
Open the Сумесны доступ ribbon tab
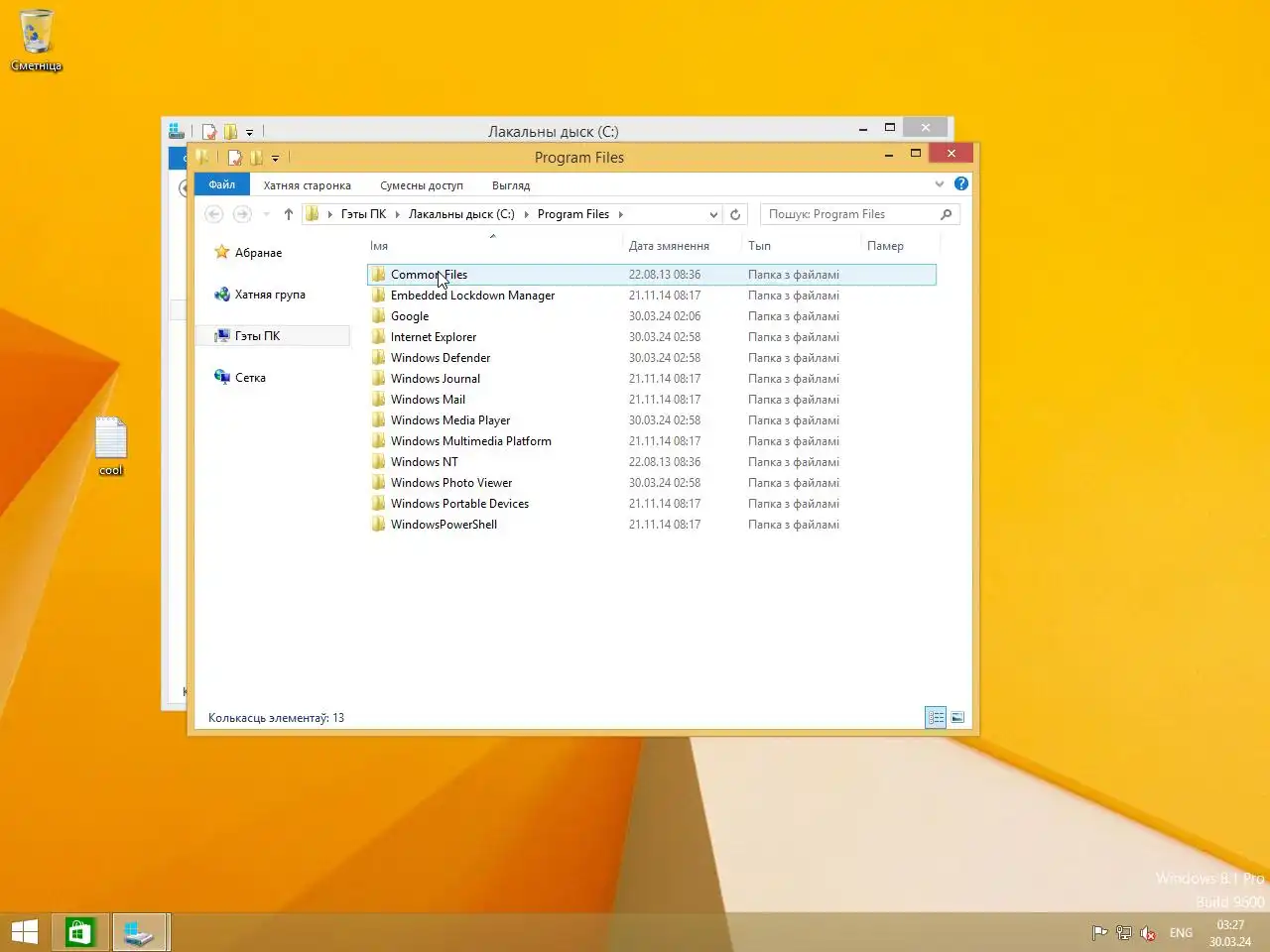click(422, 185)
